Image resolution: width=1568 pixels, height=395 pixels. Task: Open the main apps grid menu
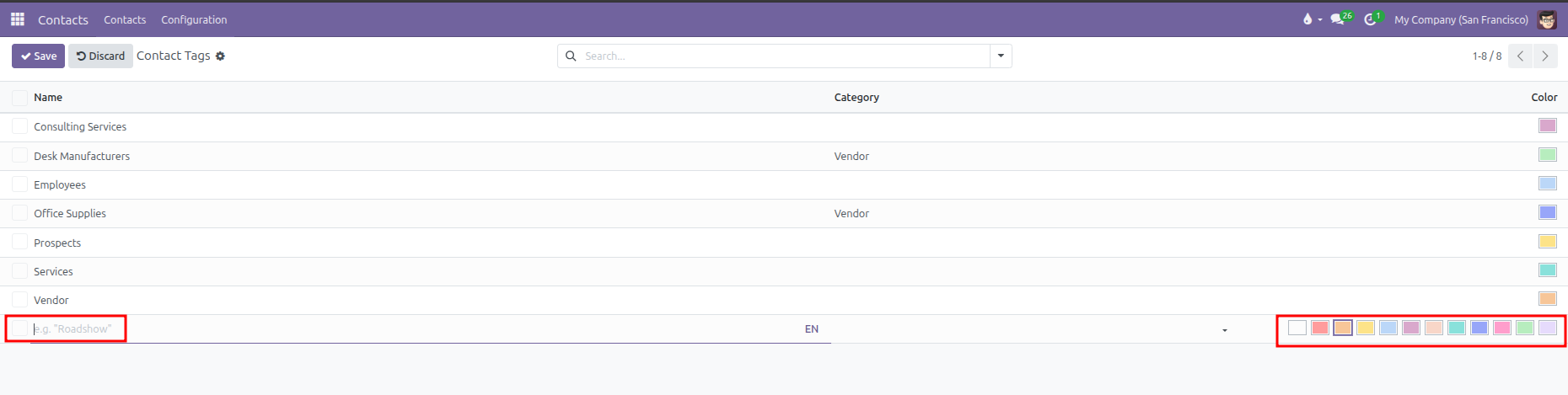pyautogui.click(x=18, y=19)
